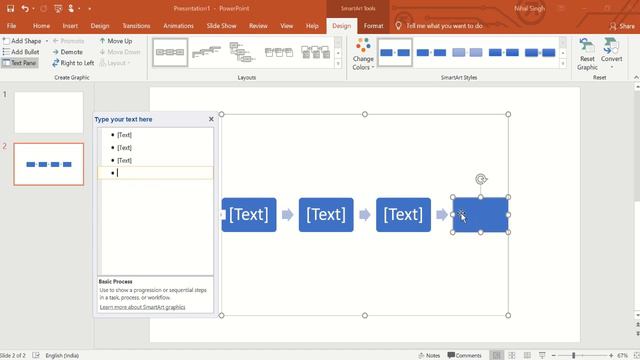This screenshot has height=360, width=640.
Task: Toggle Right to Left direction
Action: pyautogui.click(x=73, y=63)
